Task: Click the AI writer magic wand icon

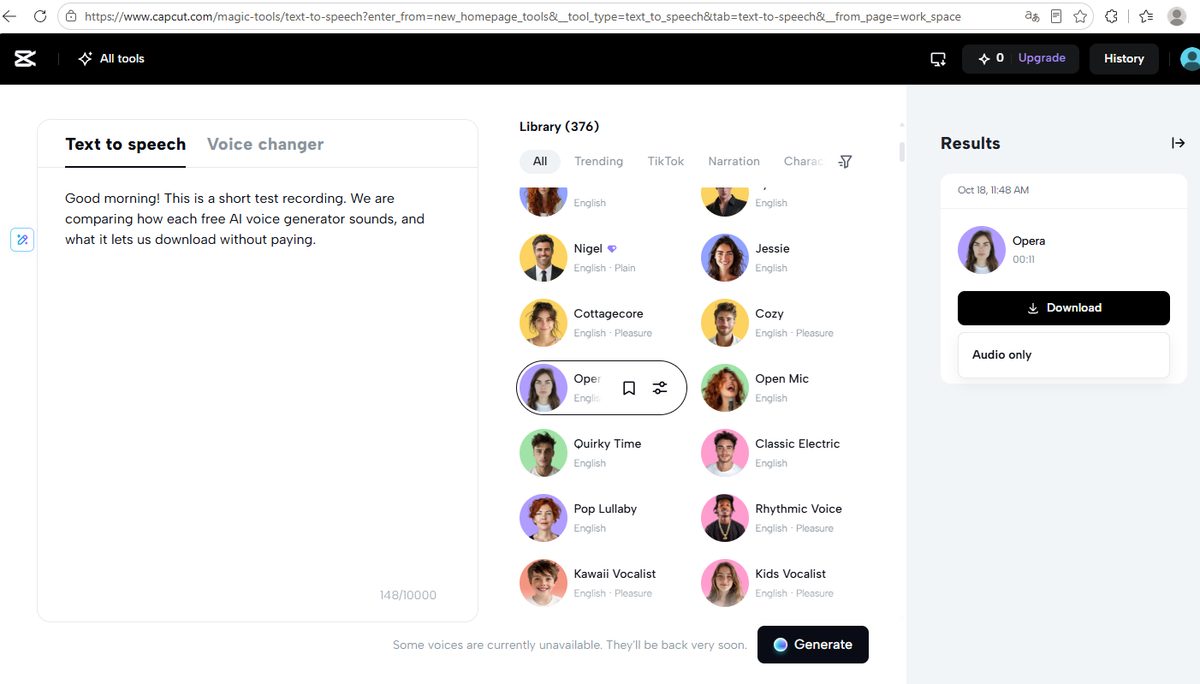Action: 23,239
